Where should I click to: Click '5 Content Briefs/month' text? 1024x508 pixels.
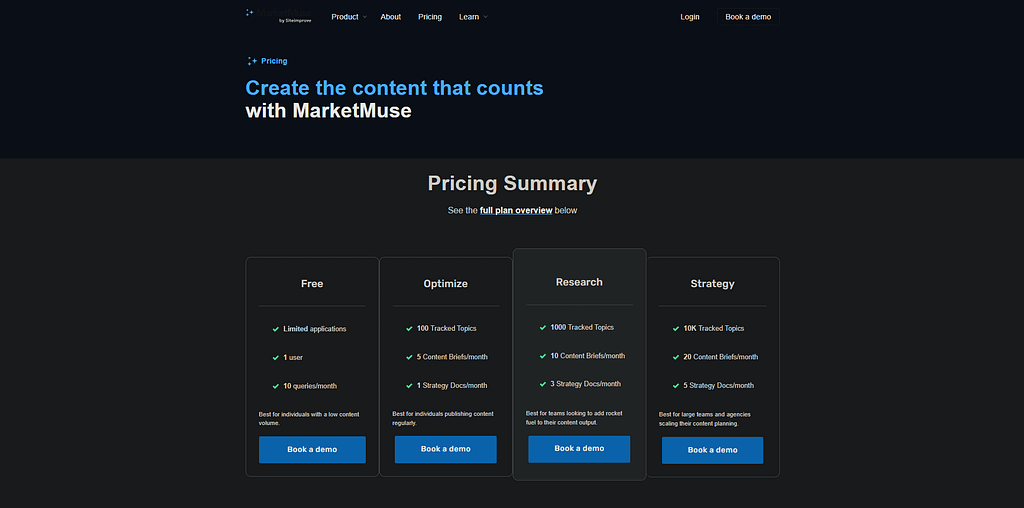pos(452,357)
